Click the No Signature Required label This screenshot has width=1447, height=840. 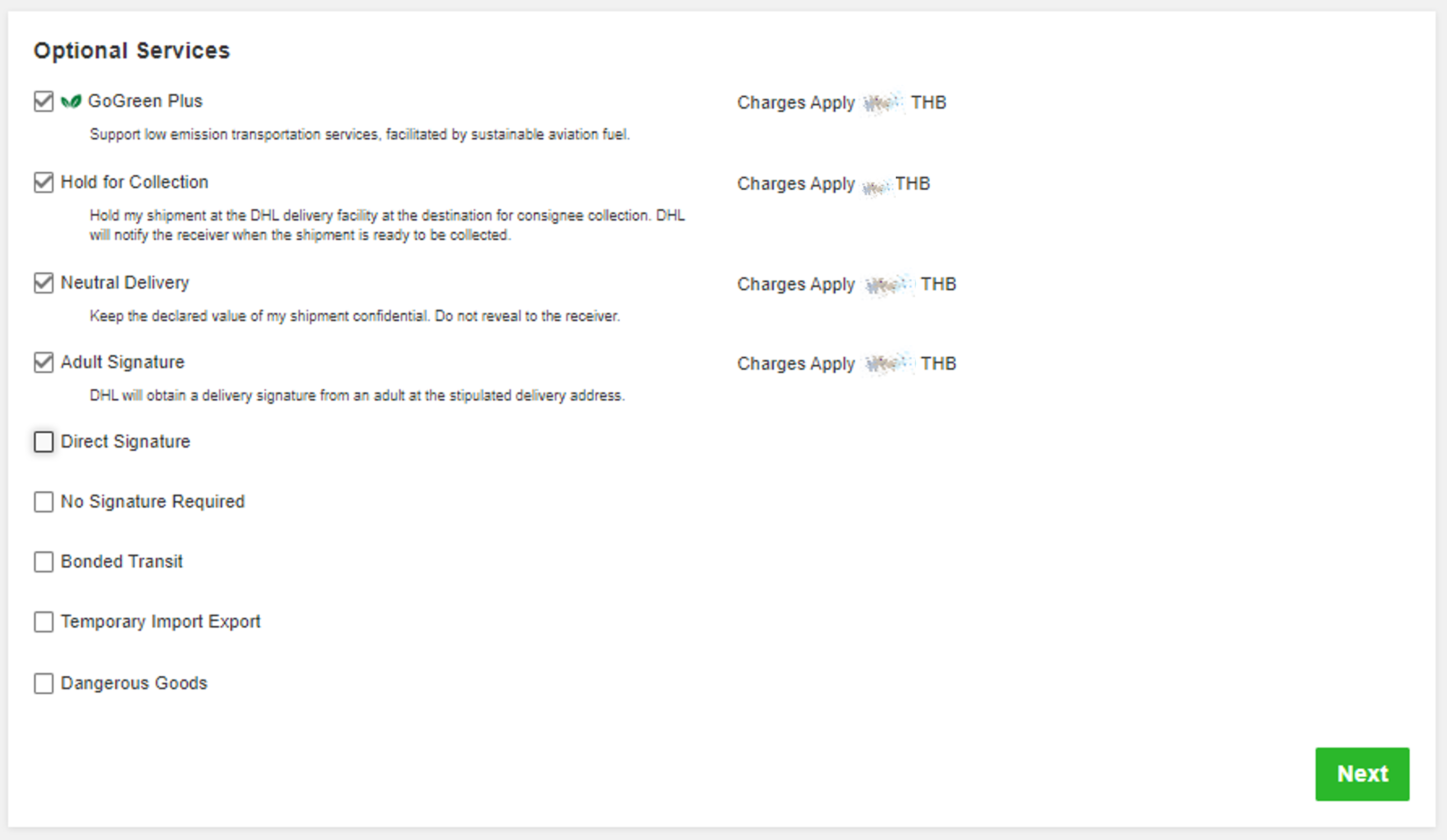(x=153, y=502)
